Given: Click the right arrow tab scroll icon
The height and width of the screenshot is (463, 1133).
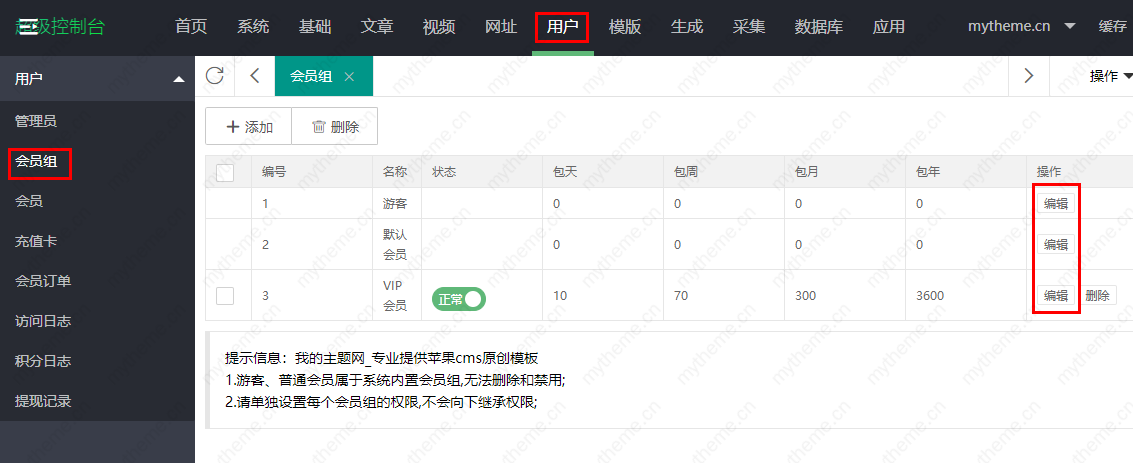Looking at the screenshot, I should [x=1028, y=76].
